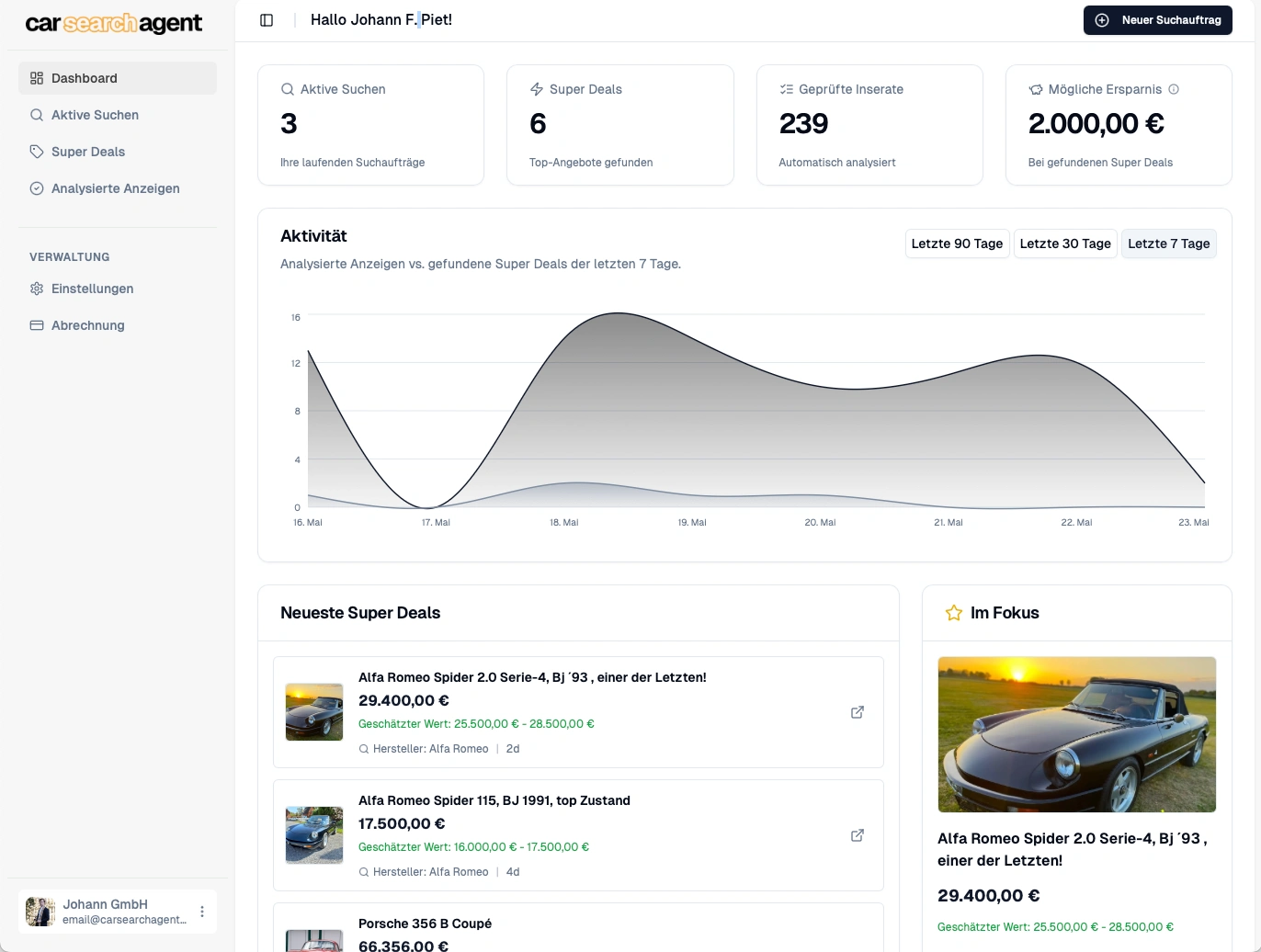
Task: Click the magnifier icon in Aktive Suchen card
Action: 288,89
